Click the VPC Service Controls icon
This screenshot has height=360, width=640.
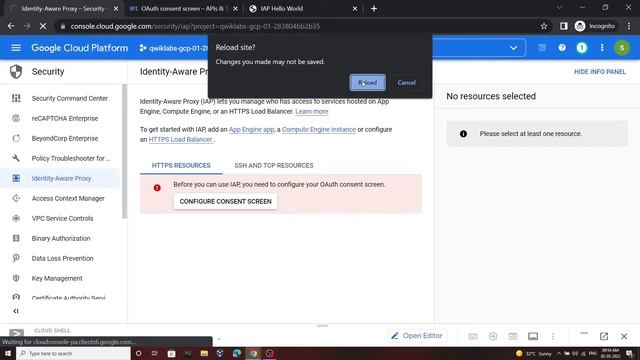tap(16, 218)
